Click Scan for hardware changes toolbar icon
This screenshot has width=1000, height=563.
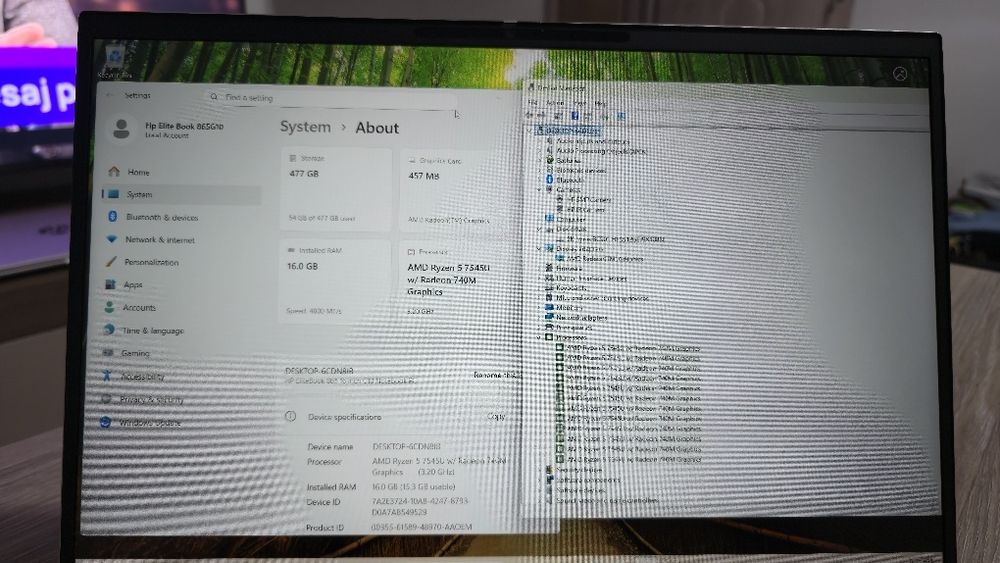point(621,116)
